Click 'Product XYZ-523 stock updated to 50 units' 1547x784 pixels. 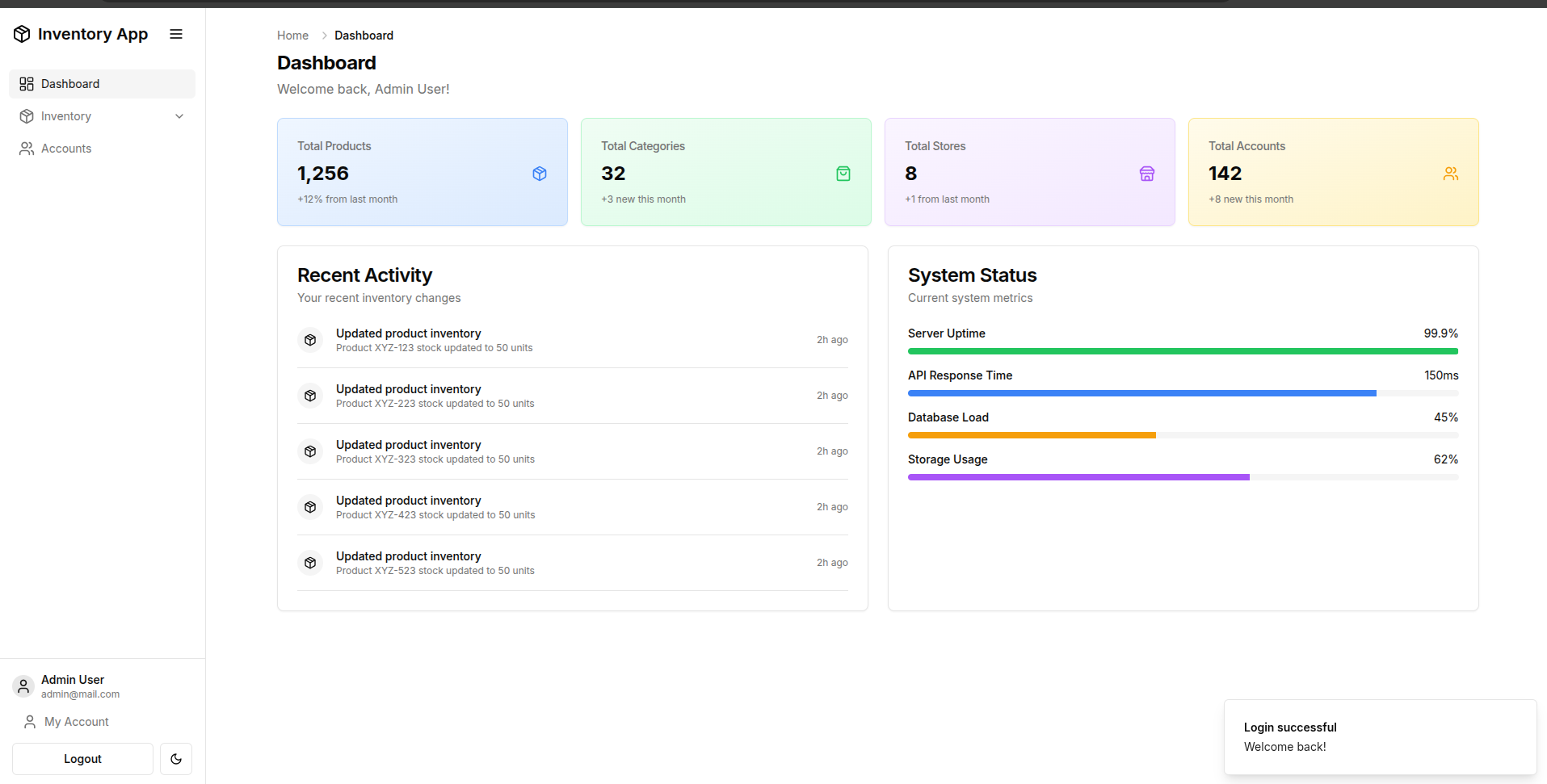[x=435, y=571]
